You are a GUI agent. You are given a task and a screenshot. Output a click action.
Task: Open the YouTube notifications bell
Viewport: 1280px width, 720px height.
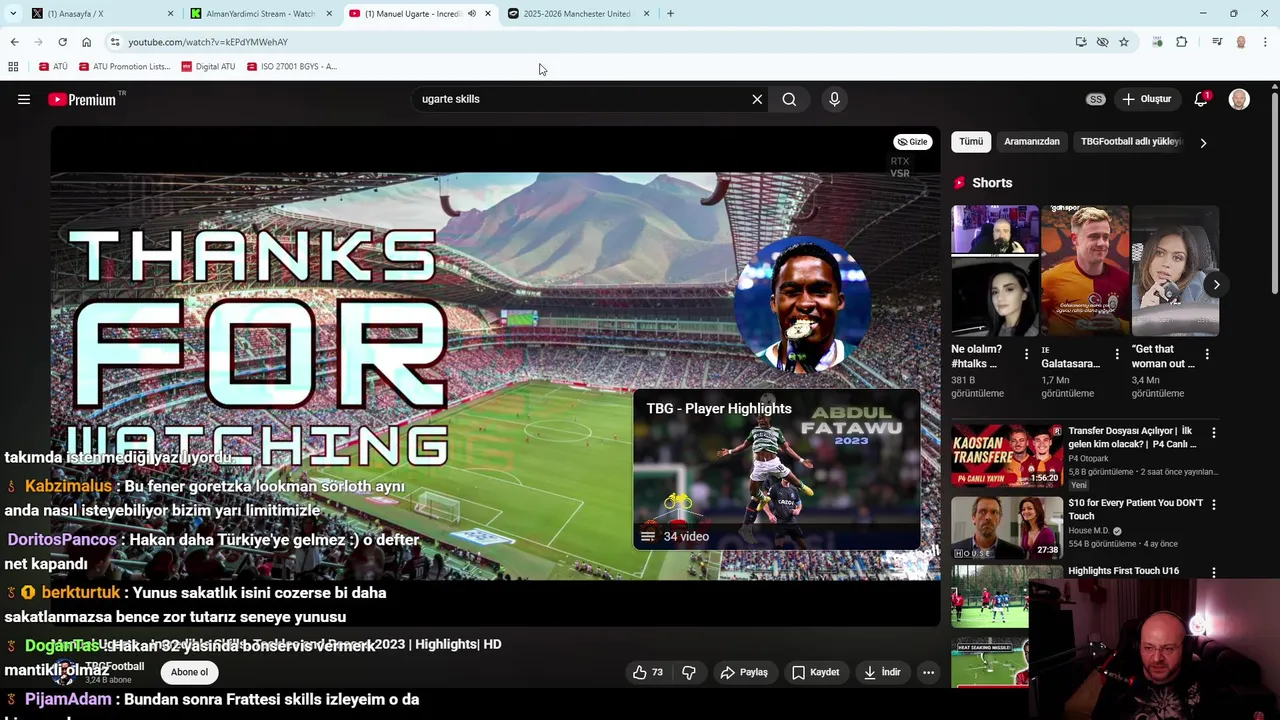(1201, 99)
